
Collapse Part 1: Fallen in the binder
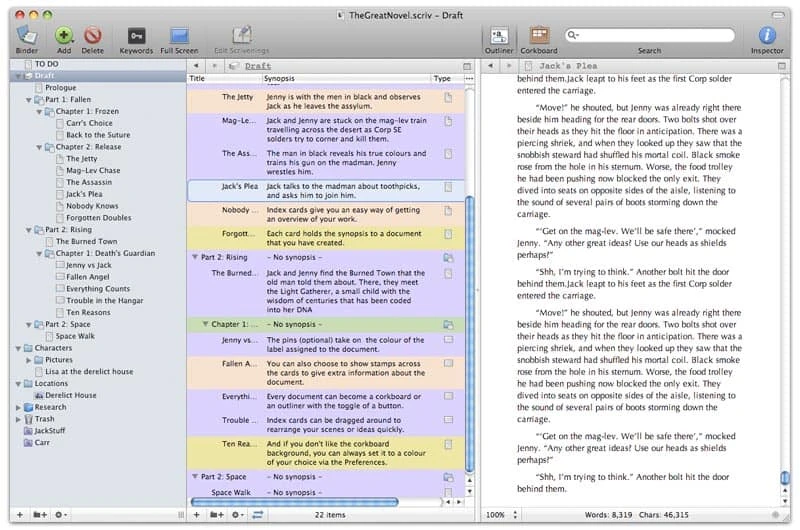click(29, 100)
